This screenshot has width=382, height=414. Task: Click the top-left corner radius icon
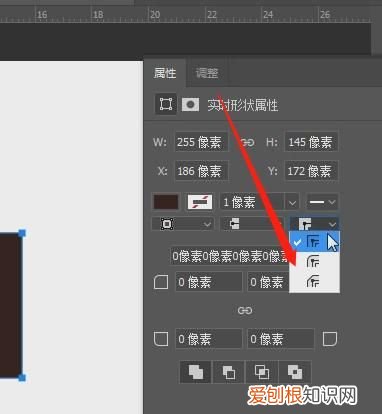(x=161, y=282)
